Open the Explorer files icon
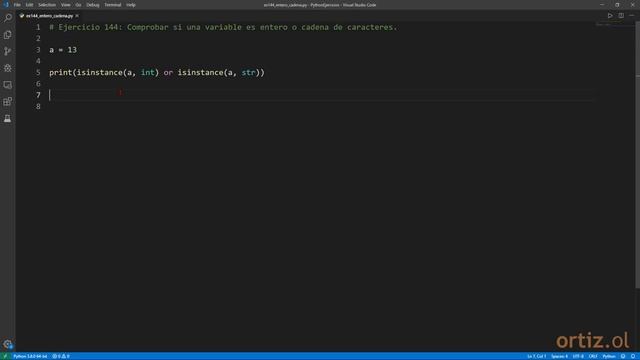Viewport: 640px width, 360px height. (x=7, y=35)
